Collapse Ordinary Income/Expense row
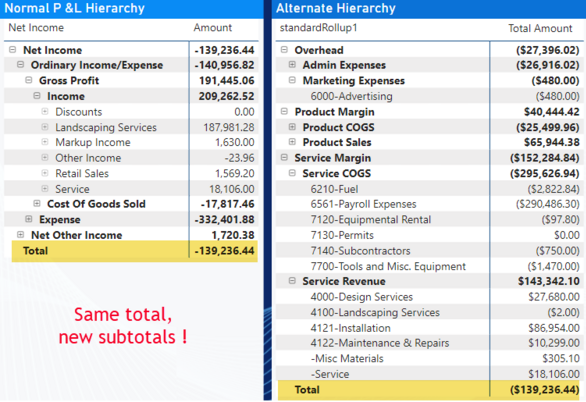This screenshot has height=402, width=586. [21, 65]
